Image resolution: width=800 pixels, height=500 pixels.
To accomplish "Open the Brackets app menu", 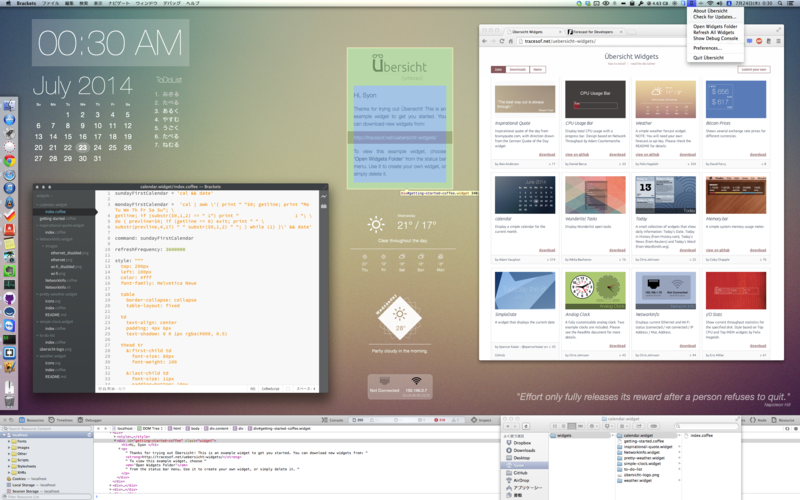I will point(26,3).
